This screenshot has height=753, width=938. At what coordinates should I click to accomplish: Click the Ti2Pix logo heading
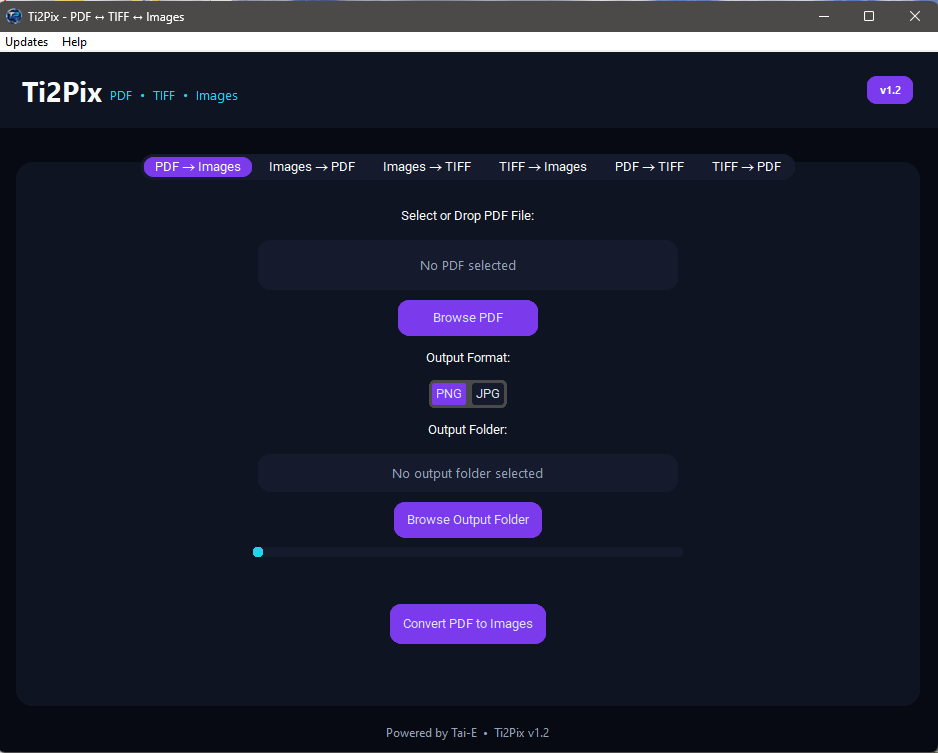coord(62,93)
